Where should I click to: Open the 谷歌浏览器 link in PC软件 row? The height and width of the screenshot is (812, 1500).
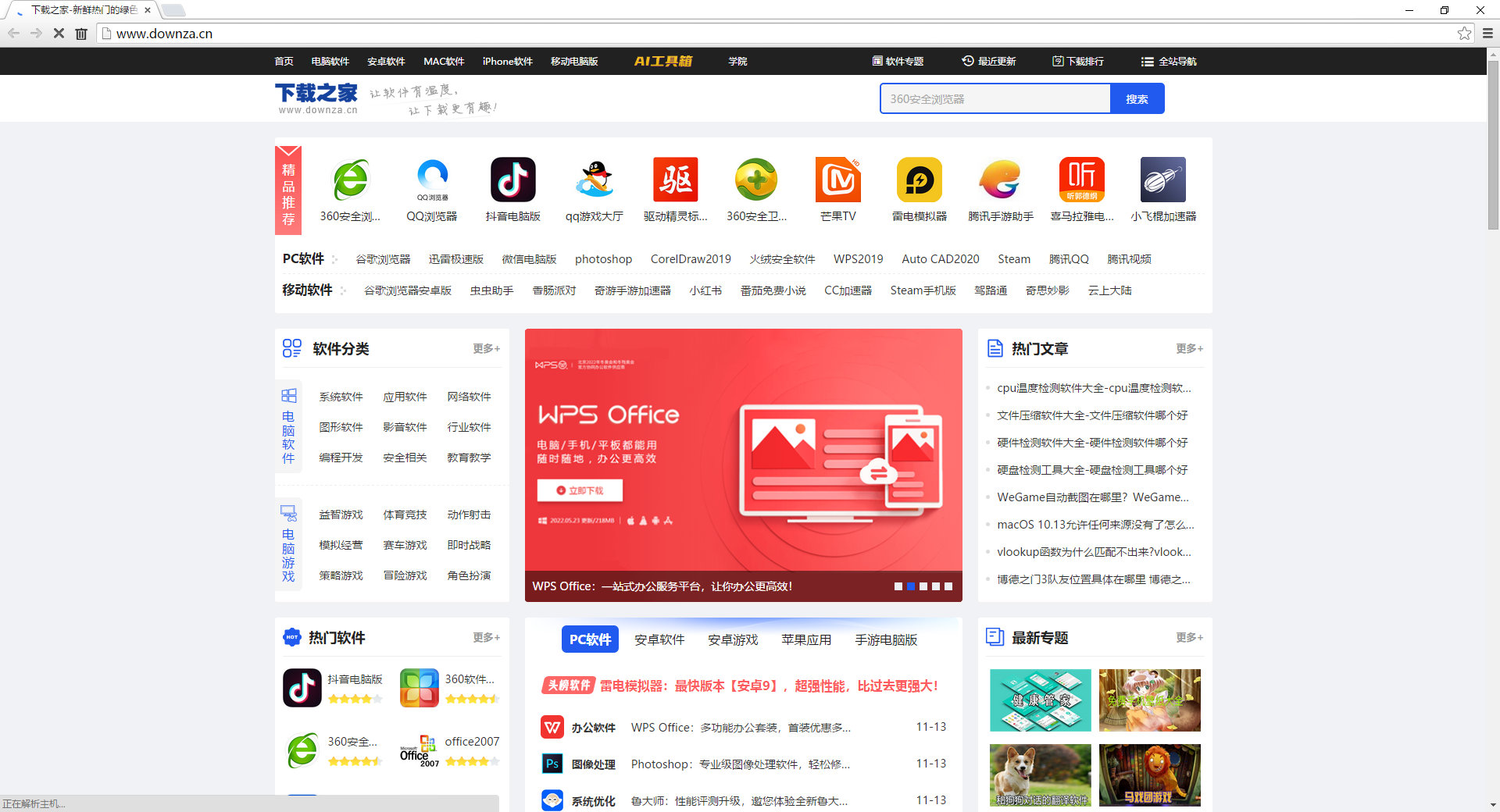click(383, 259)
